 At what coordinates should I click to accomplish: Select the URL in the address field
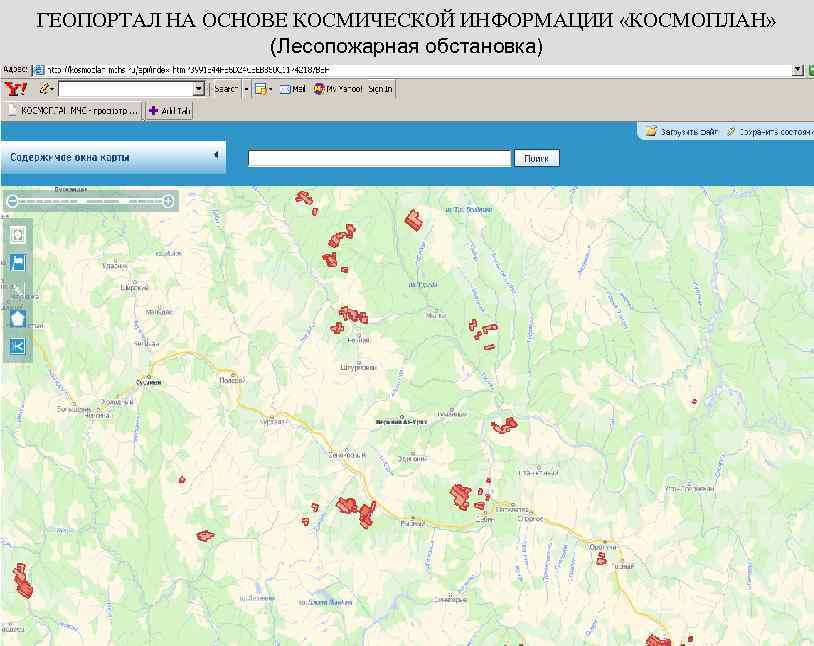coord(188,70)
